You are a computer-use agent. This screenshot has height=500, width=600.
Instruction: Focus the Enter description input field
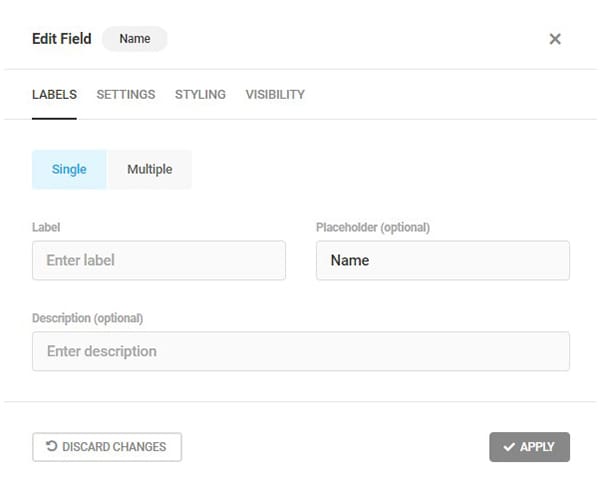[300, 352]
